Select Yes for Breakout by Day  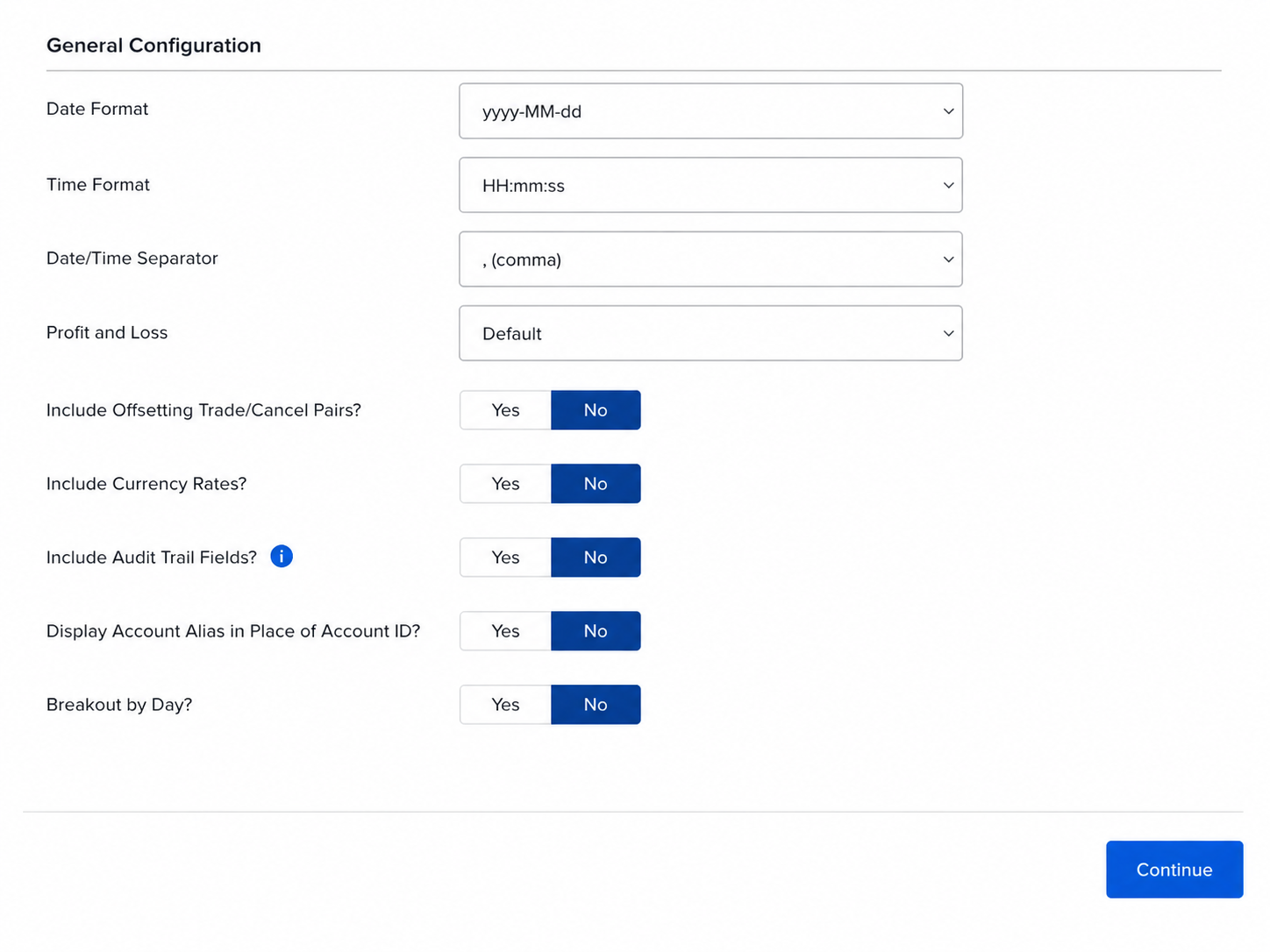coord(506,705)
